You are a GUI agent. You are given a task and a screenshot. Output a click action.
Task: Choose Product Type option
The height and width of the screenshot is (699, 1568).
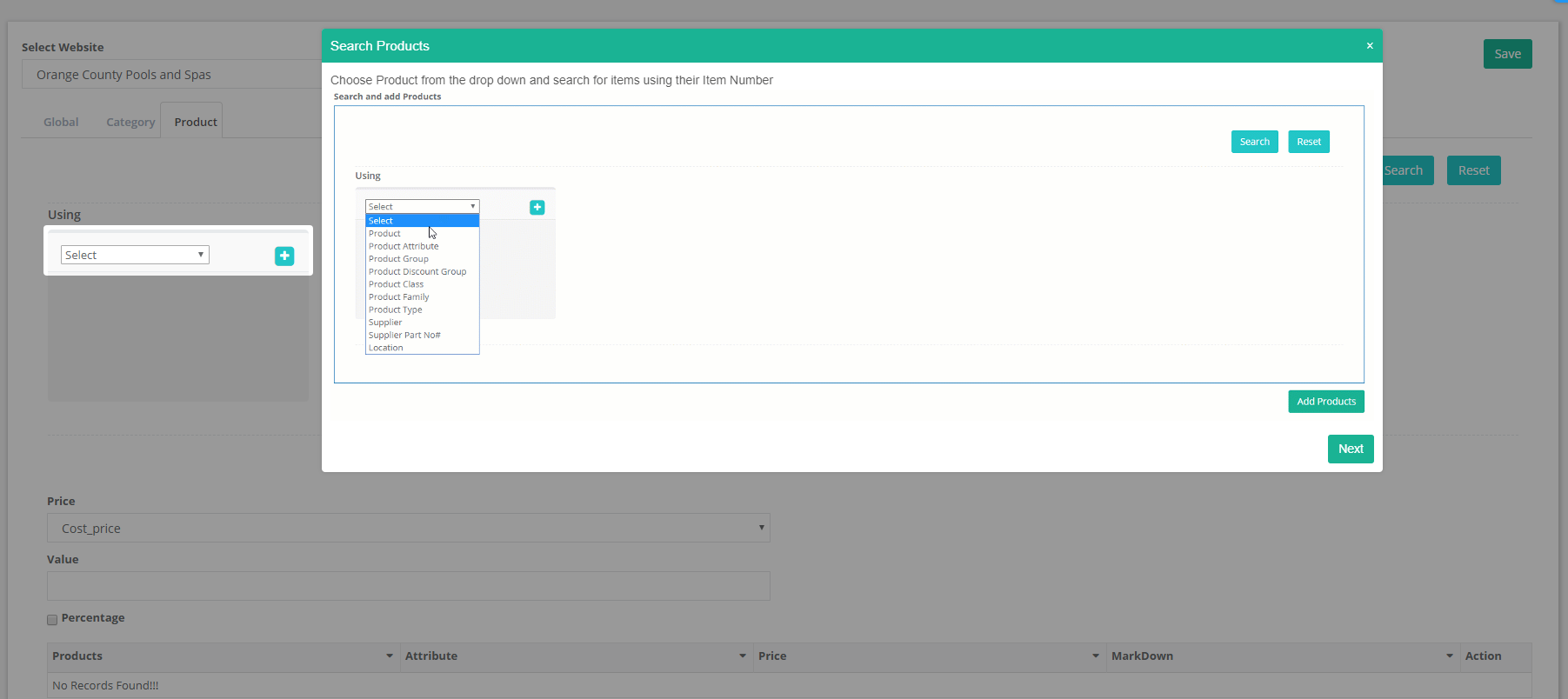click(x=422, y=310)
